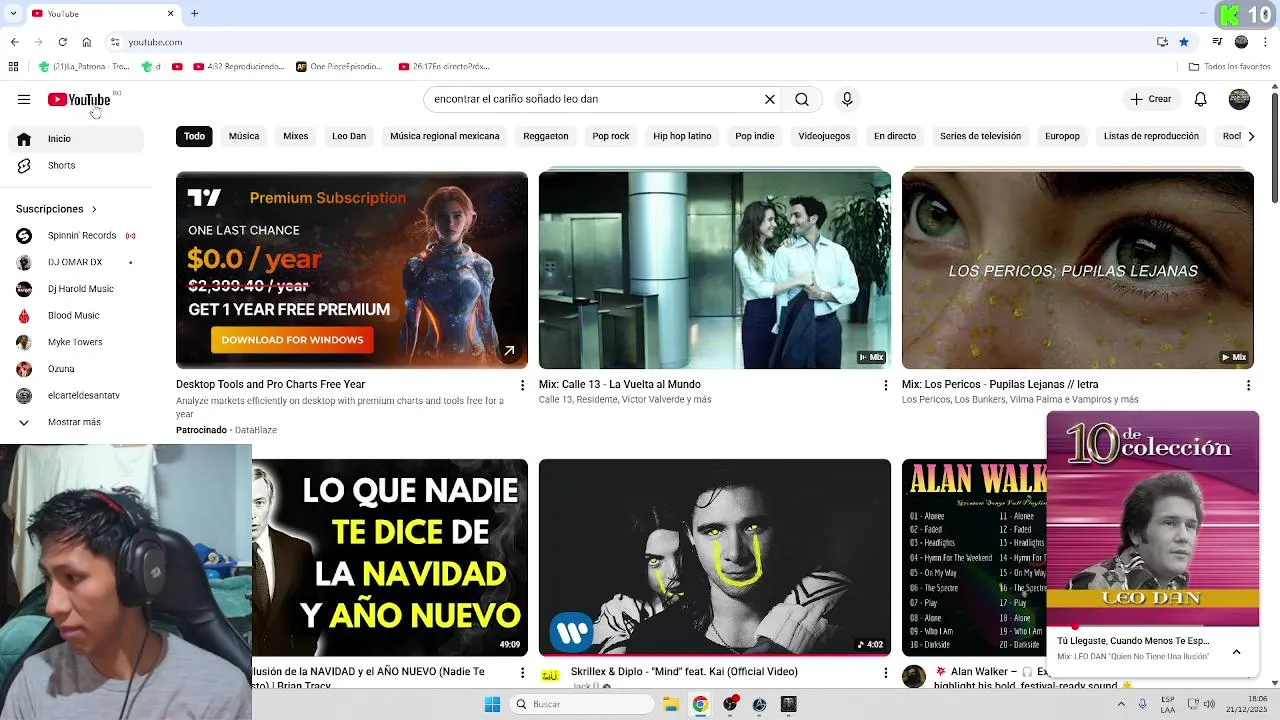Select the Europop chip
This screenshot has height=720, width=1280.
coord(1062,136)
